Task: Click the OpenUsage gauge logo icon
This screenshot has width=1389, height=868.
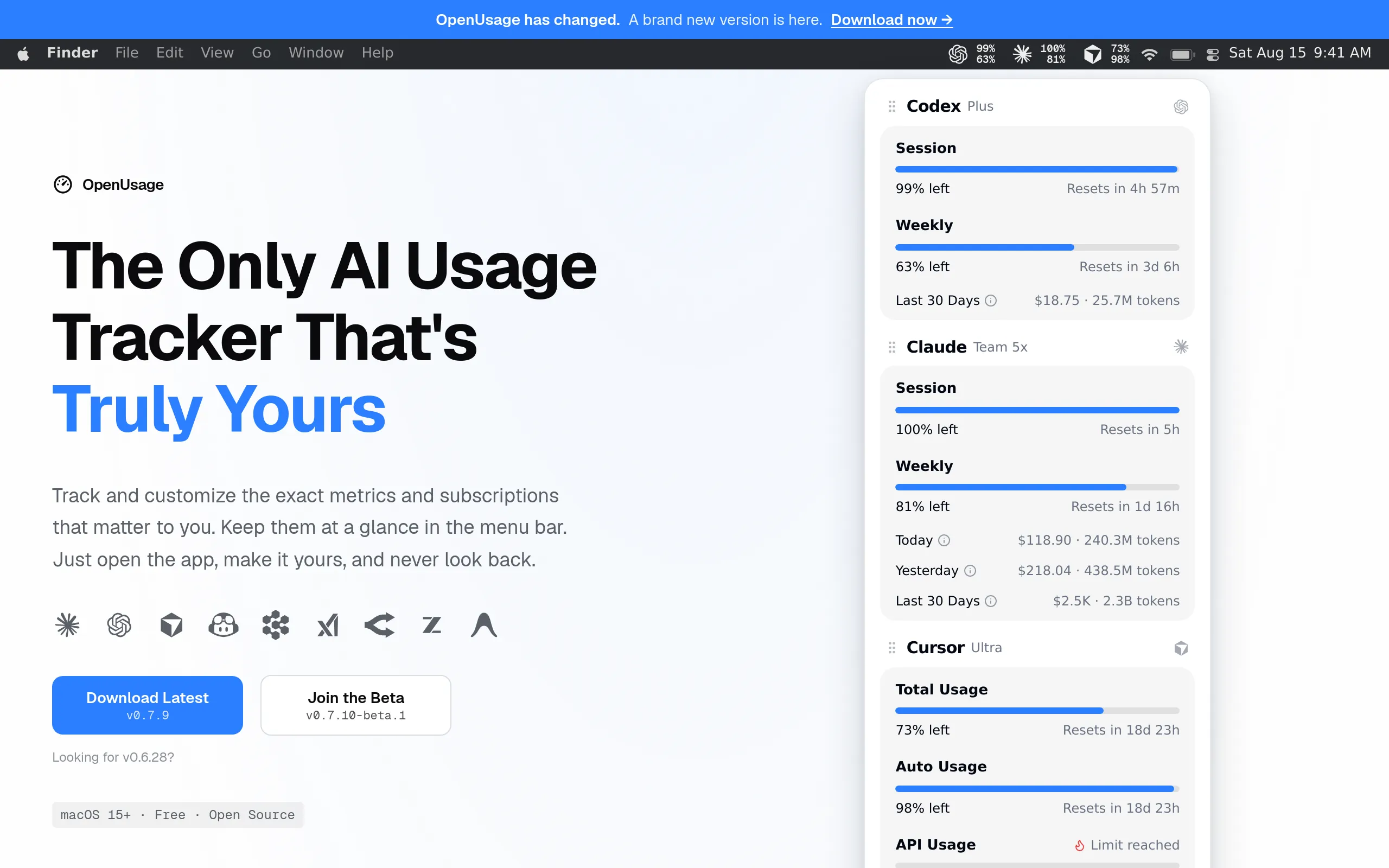Action: [x=62, y=184]
